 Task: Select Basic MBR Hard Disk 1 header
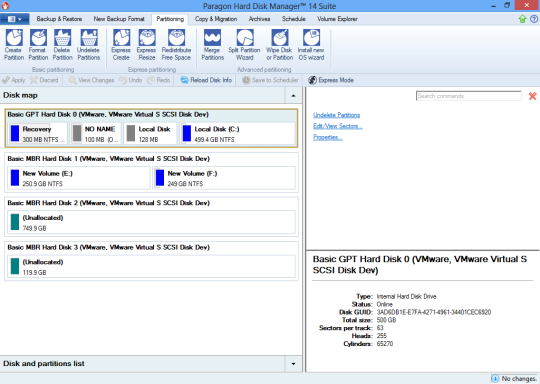(108, 159)
